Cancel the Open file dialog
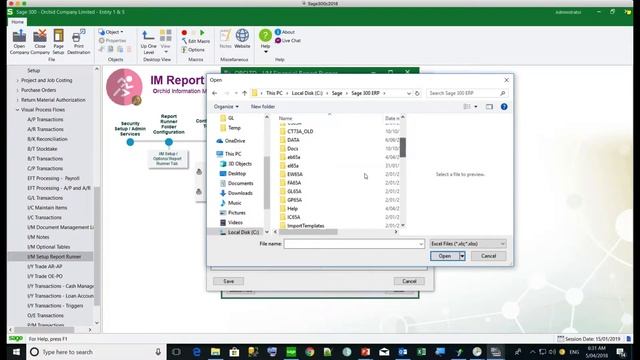The width and height of the screenshot is (640, 360). (x=488, y=256)
